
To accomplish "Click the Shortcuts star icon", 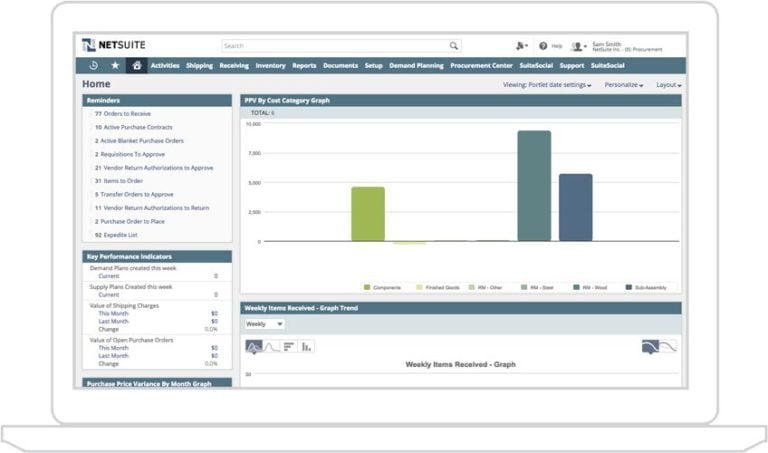I will (x=115, y=65).
